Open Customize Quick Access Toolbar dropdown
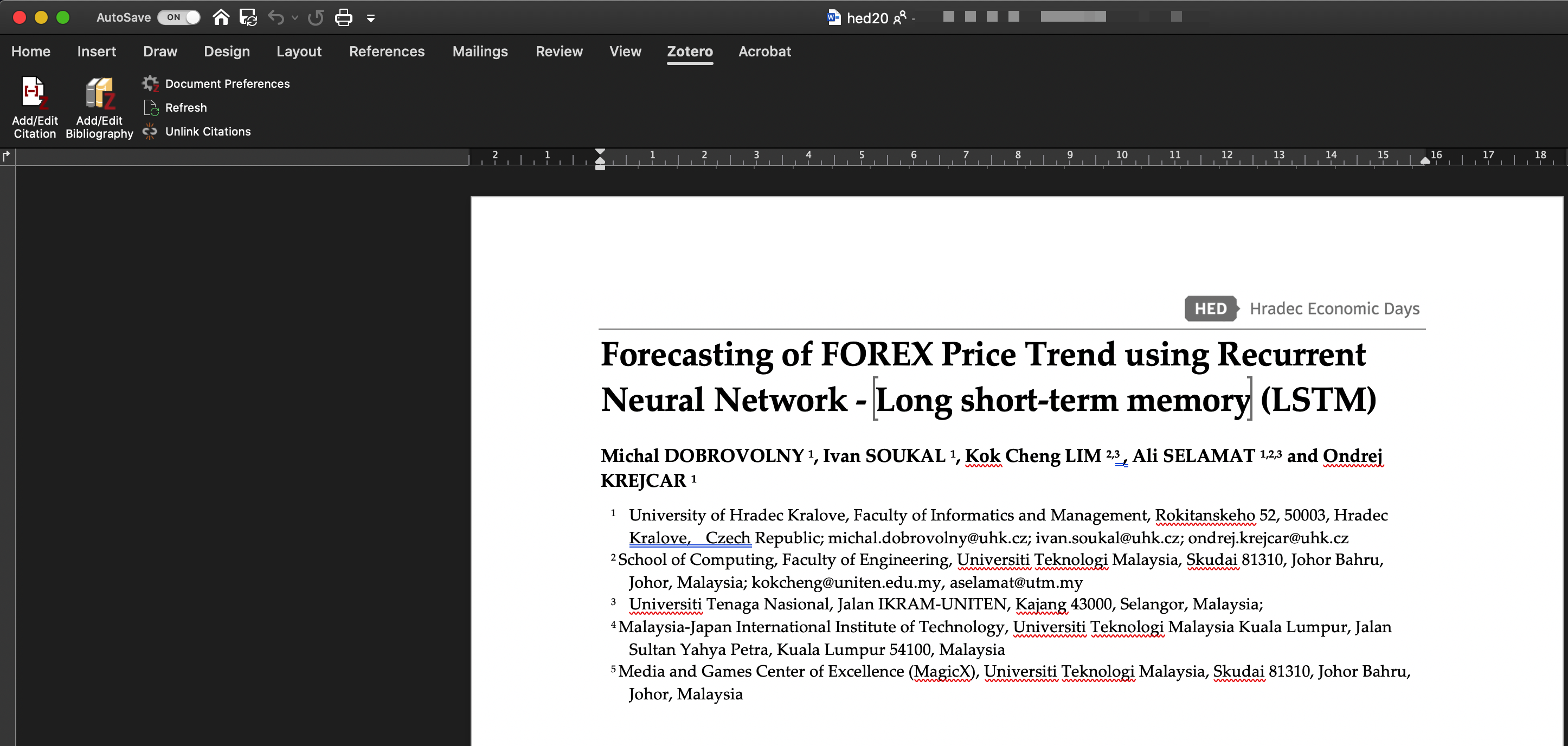Image resolution: width=1568 pixels, height=746 pixels. (371, 18)
